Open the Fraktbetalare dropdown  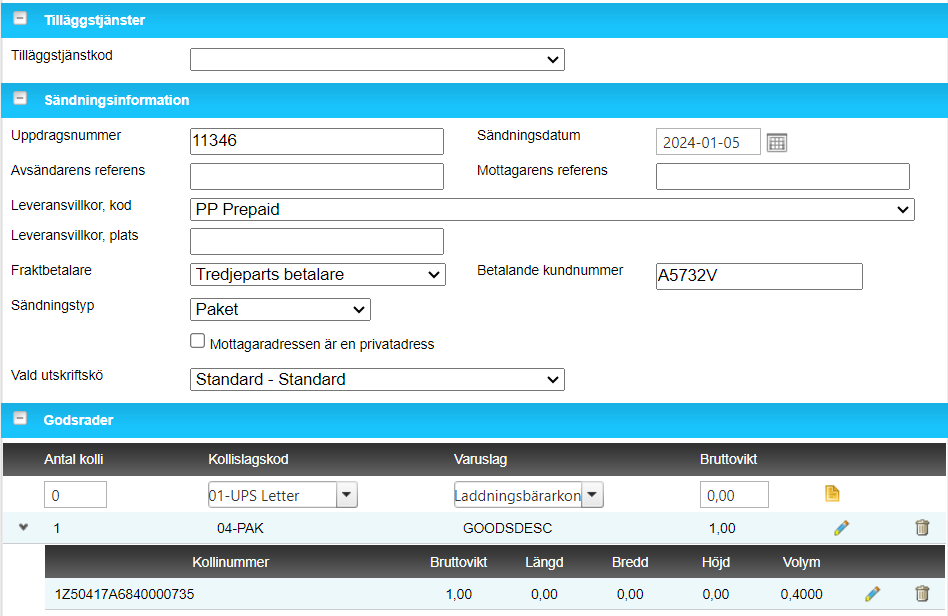coord(317,274)
